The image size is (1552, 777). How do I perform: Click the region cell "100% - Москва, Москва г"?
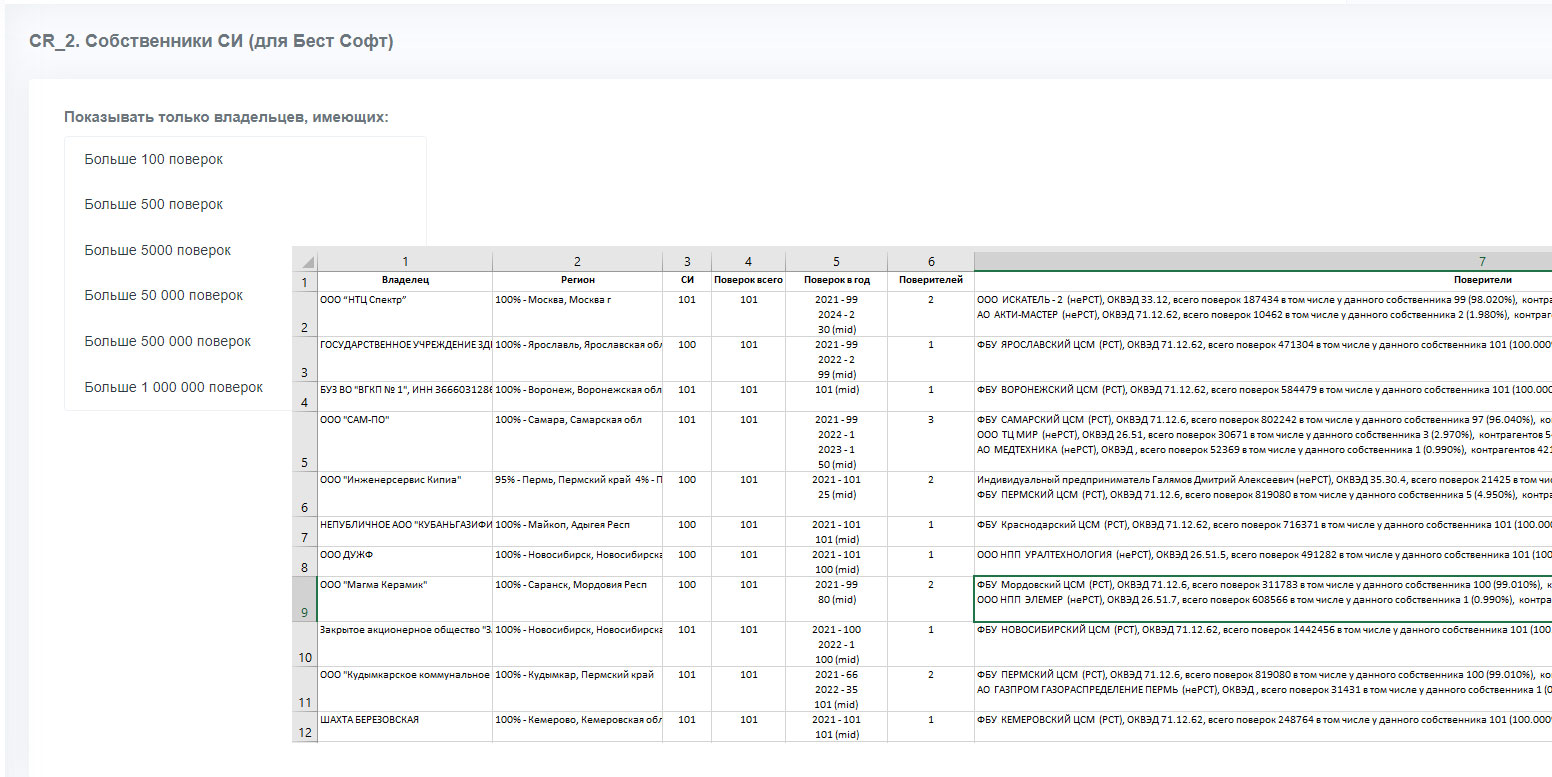577,314
